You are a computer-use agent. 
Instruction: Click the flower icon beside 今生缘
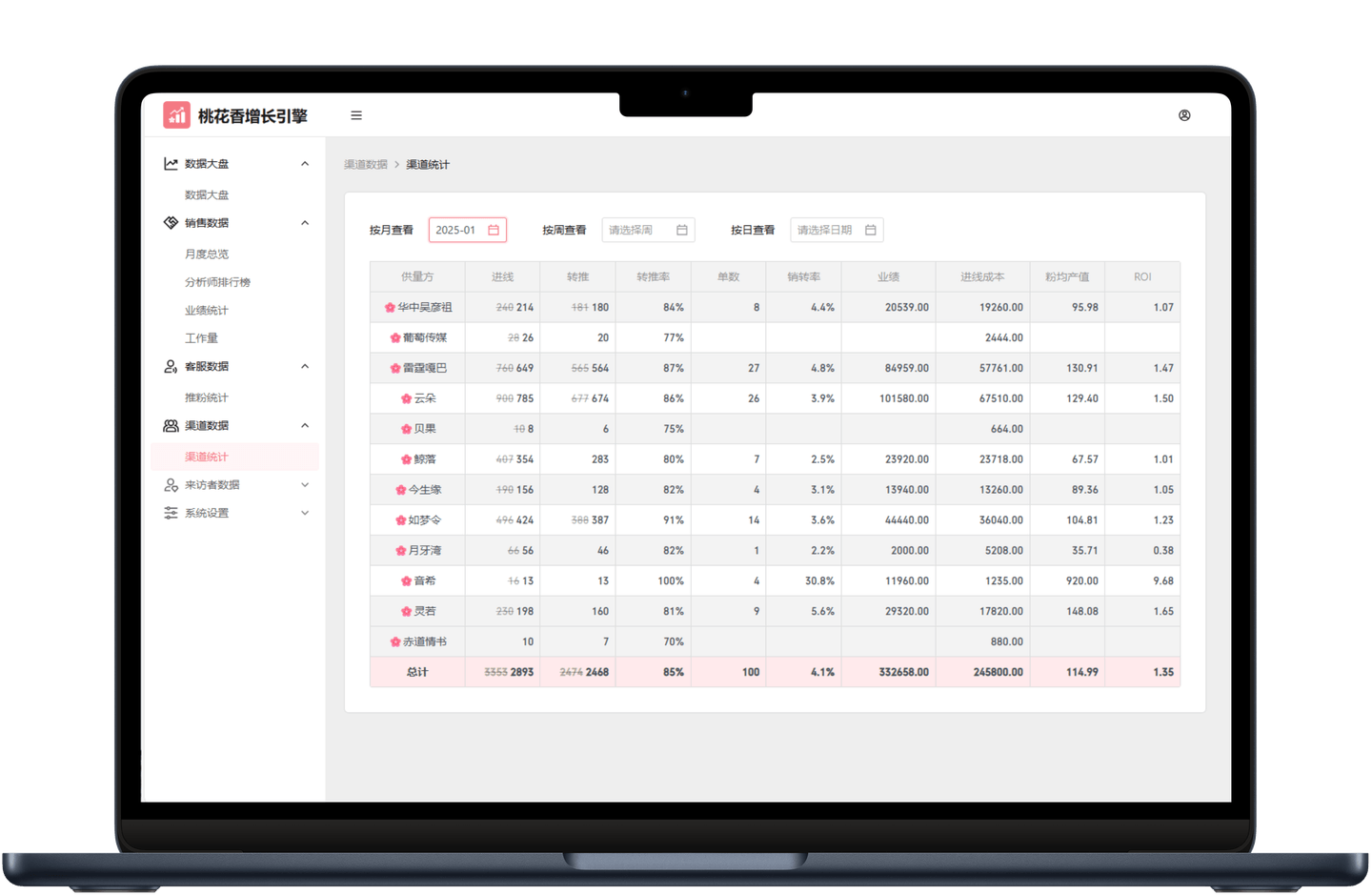tap(401, 490)
